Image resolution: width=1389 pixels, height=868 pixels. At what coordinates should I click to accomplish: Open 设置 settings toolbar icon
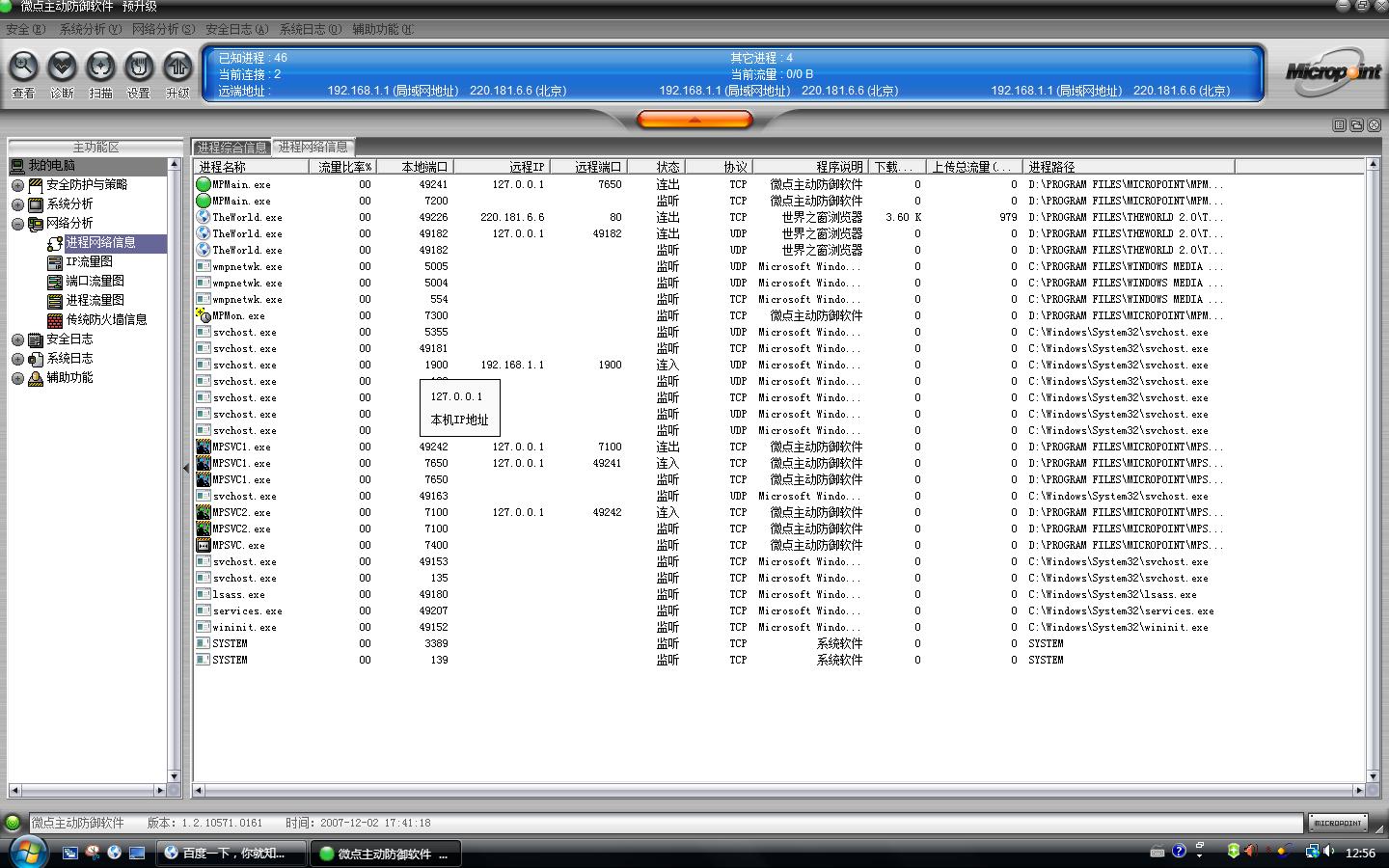pos(139,67)
